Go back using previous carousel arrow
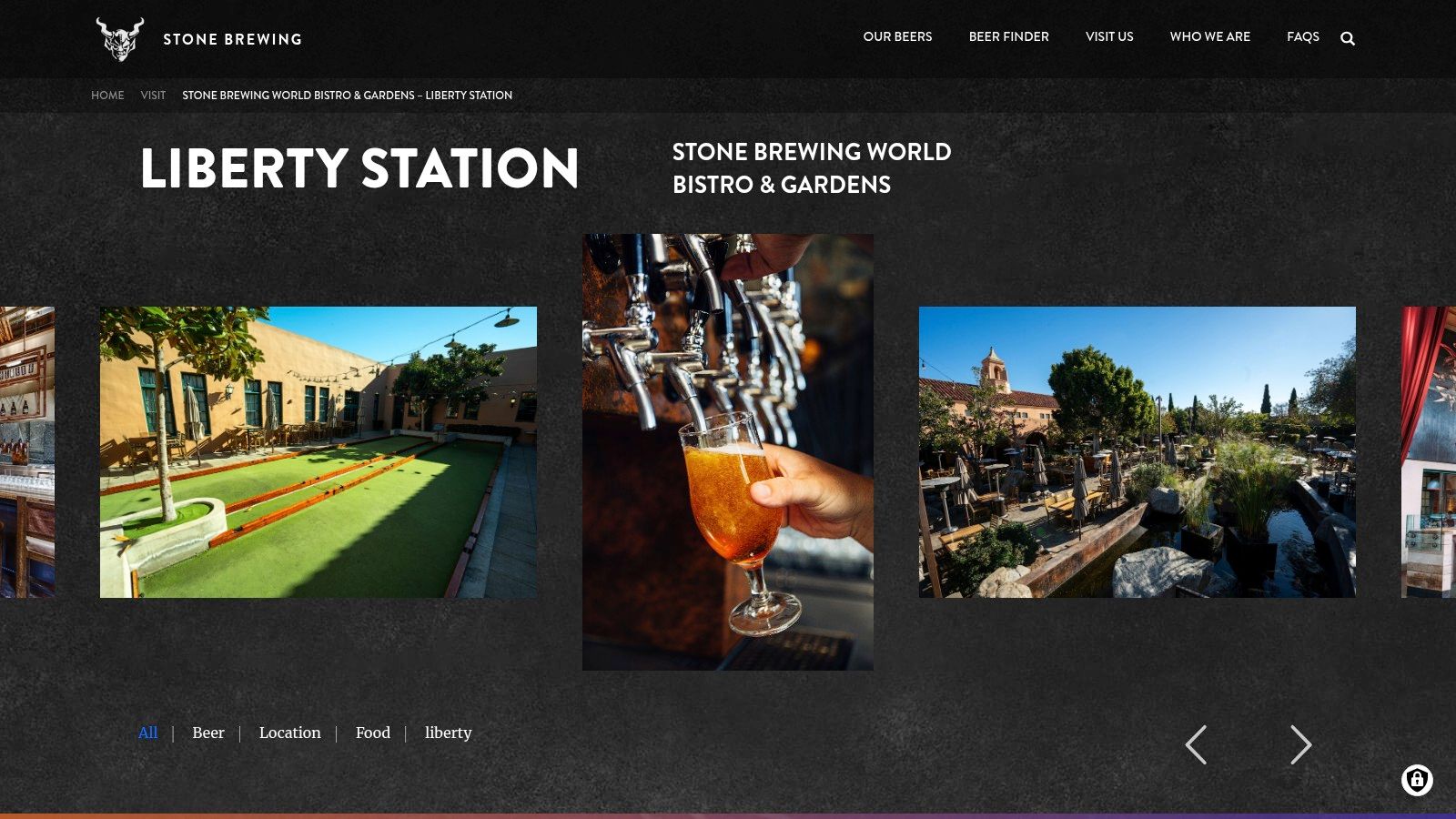The width and height of the screenshot is (1456, 819). 1198,744
